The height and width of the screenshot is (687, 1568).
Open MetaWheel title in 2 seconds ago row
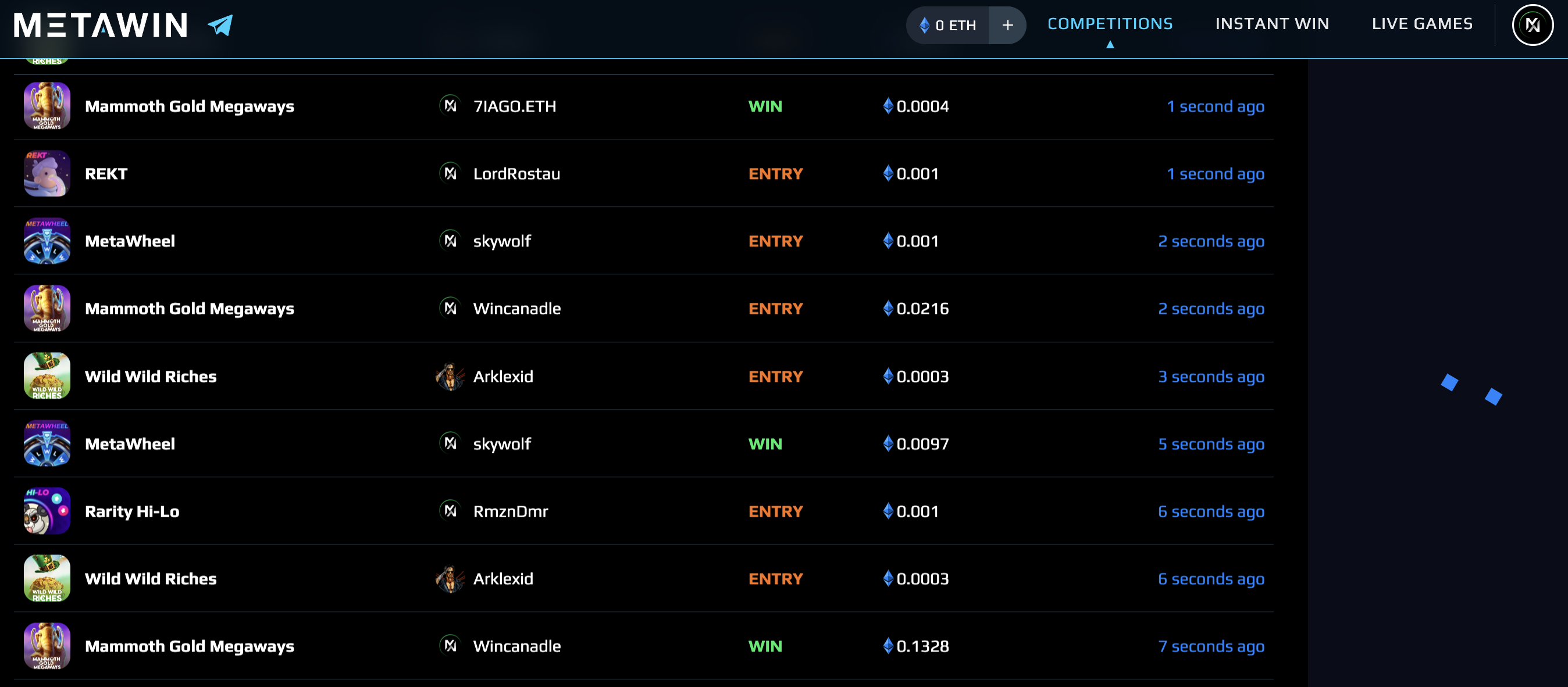point(130,241)
